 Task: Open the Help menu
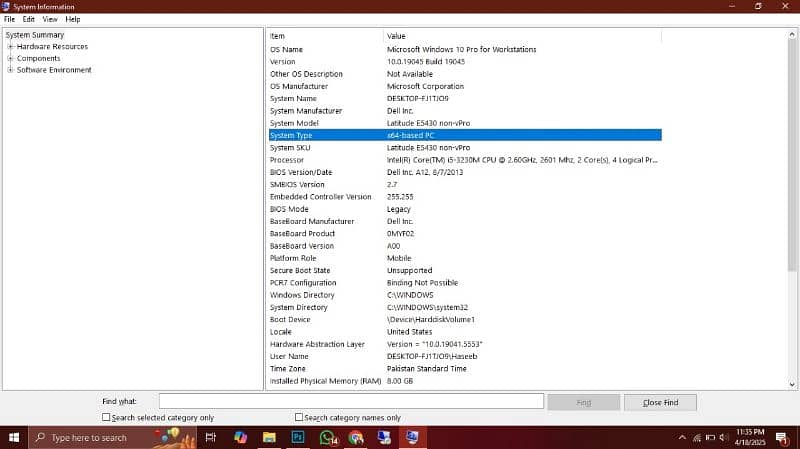[72, 19]
